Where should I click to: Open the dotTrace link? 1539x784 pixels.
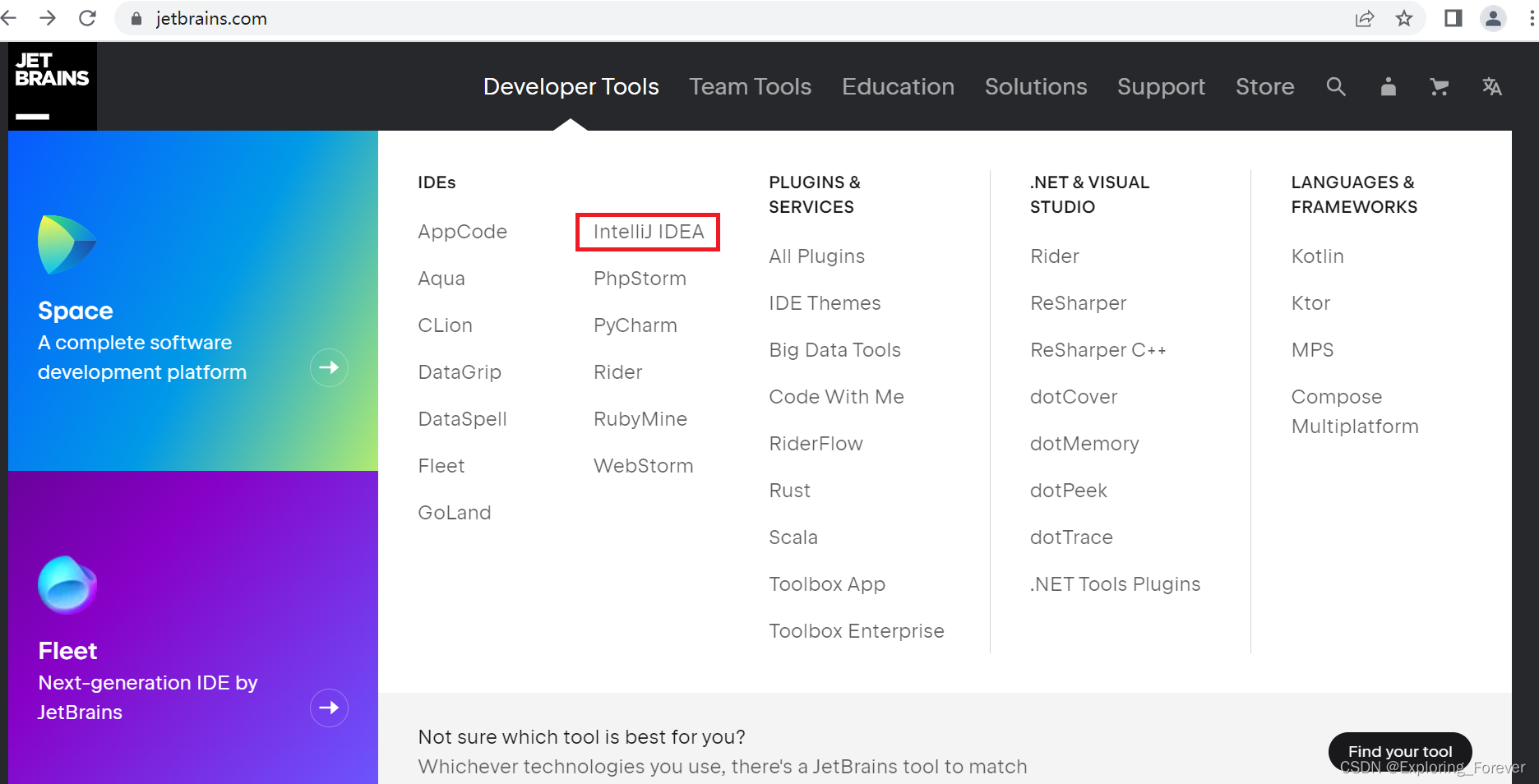point(1071,537)
